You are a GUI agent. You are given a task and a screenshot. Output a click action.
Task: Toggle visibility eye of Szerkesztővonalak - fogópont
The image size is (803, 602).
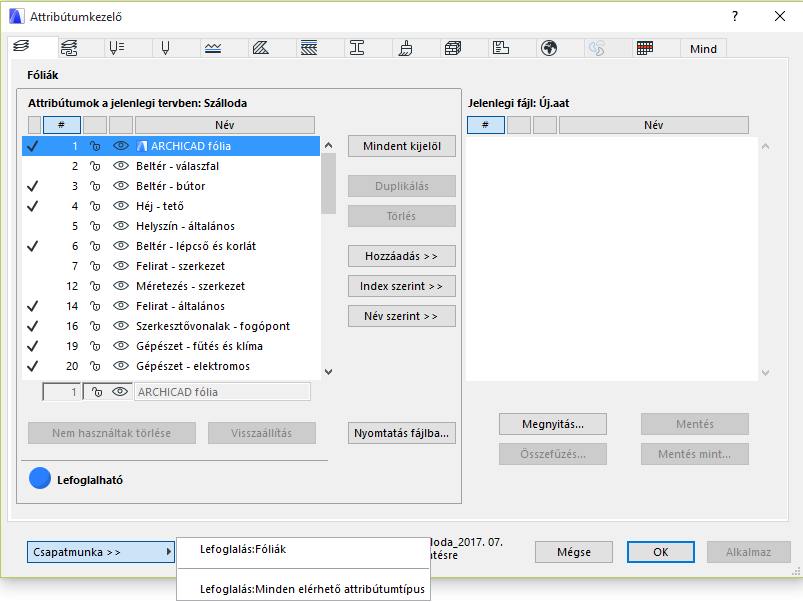[x=120, y=326]
